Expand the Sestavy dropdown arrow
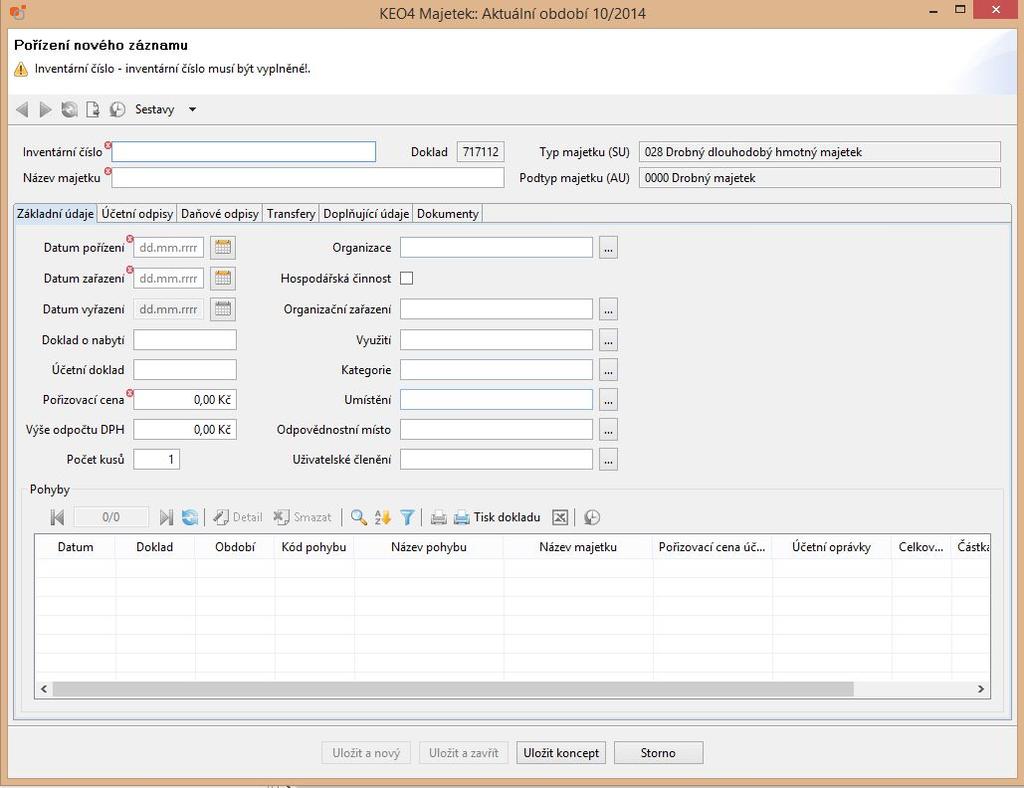Viewport: 1024px width, 788px height. pyautogui.click(x=192, y=110)
